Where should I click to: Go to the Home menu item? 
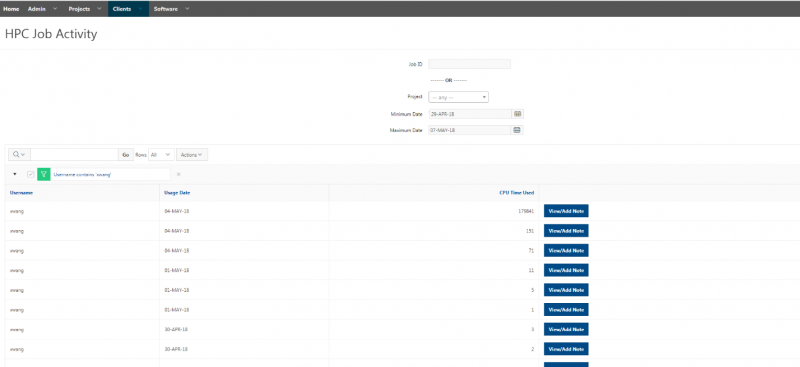click(x=11, y=9)
